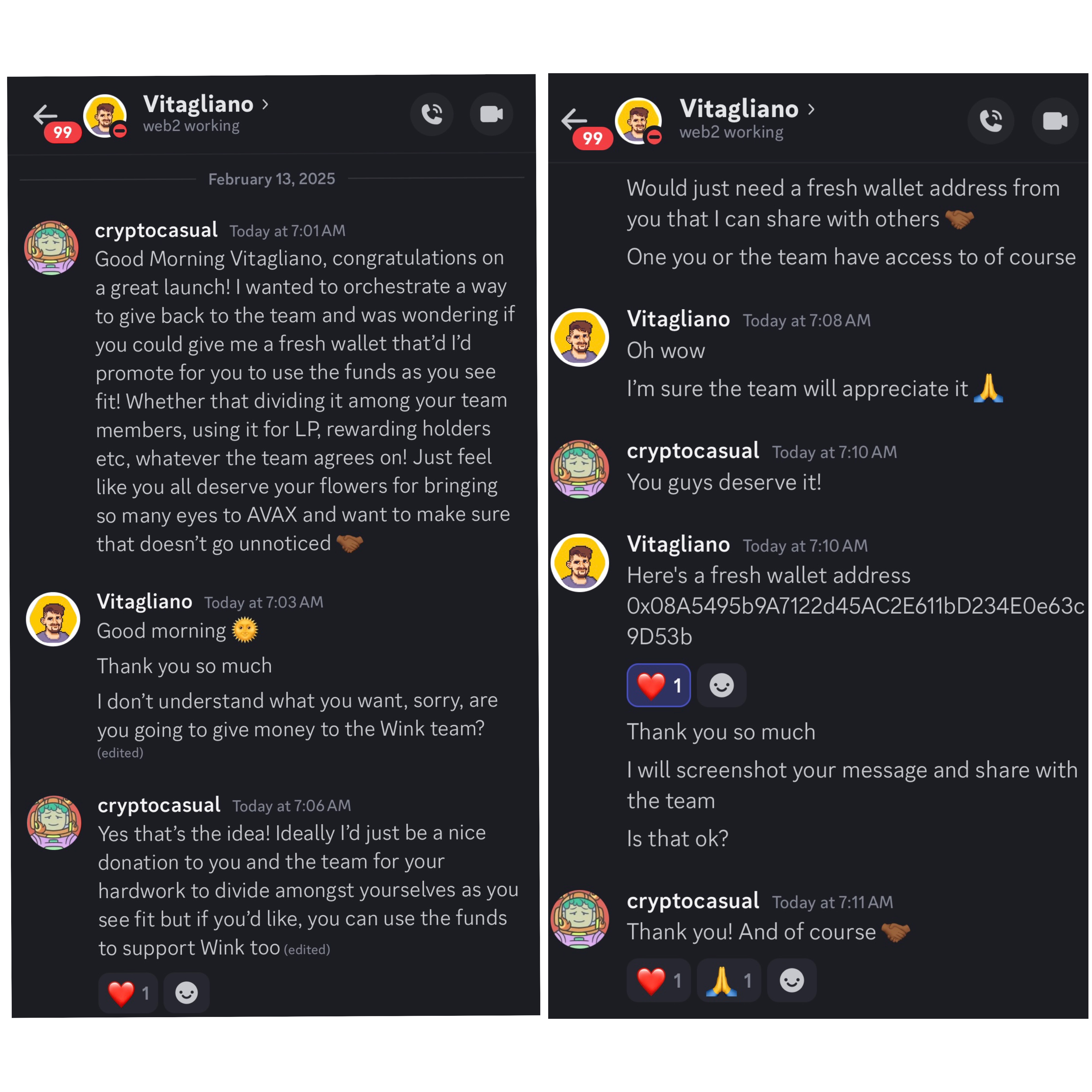Open cryptocasual's avatar beside 'You guys deserve it!'
This screenshot has height=1092, width=1092.
pyautogui.click(x=579, y=469)
